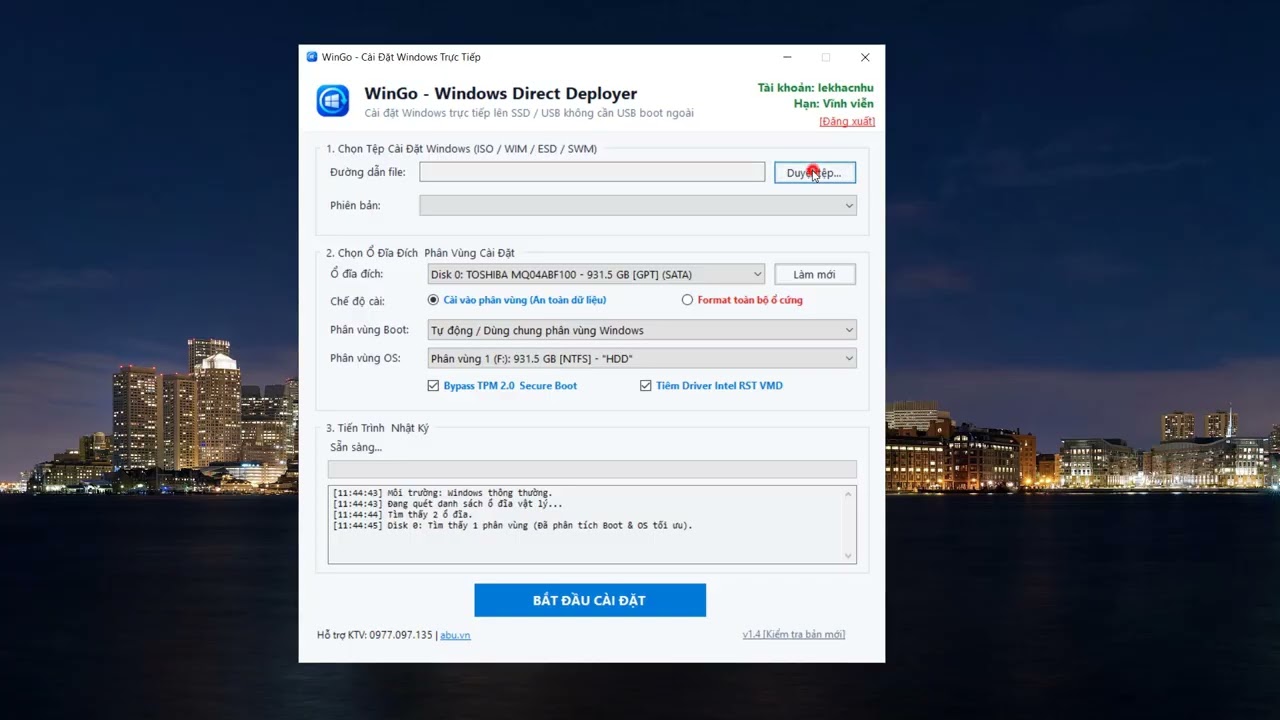The height and width of the screenshot is (720, 1280).
Task: Toggle Bypass TPM 2.0 Secure Boot checkbox
Action: [433, 386]
